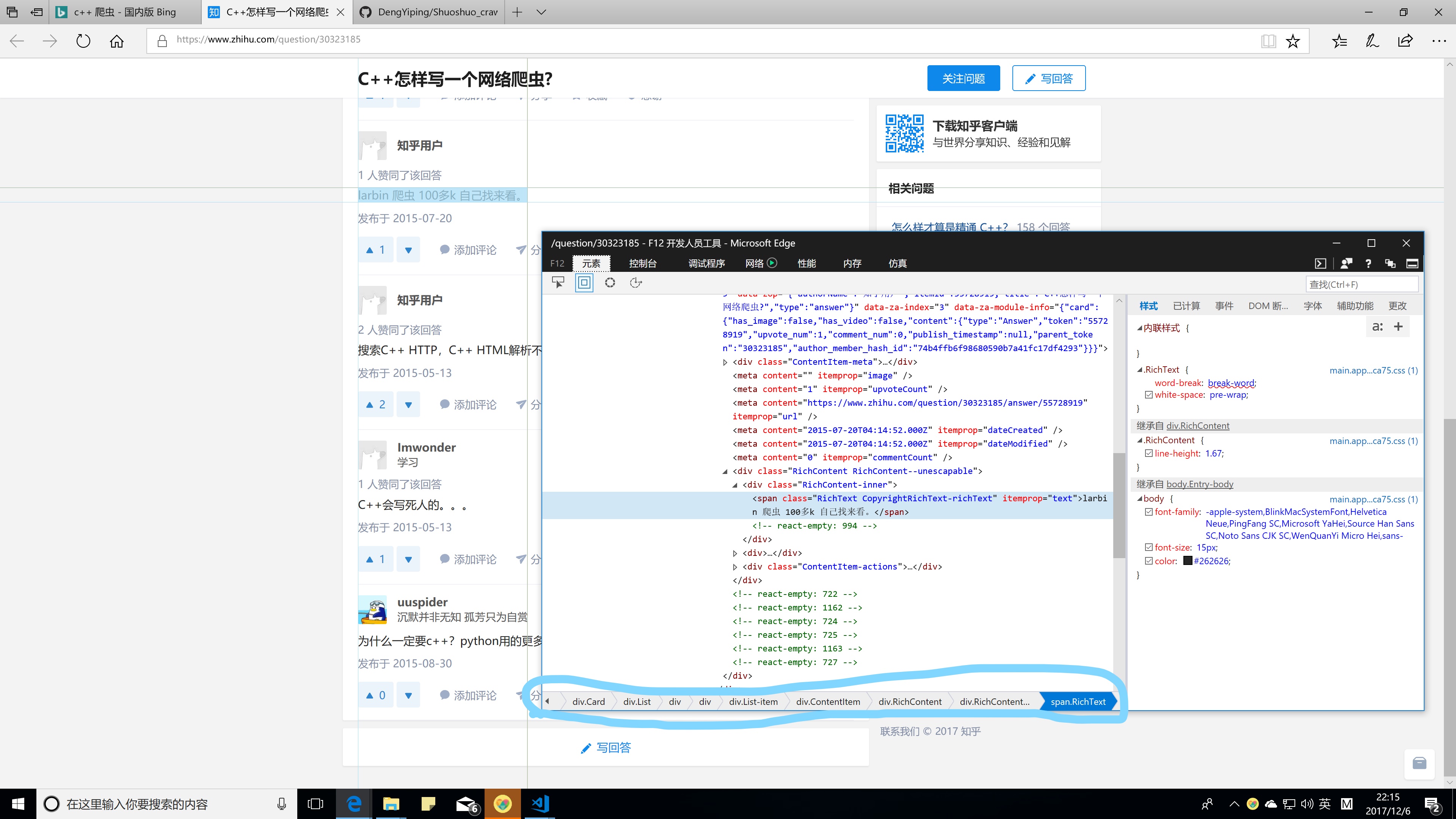Activate the select element tool in DevTools
1456x819 pixels.
(x=558, y=282)
